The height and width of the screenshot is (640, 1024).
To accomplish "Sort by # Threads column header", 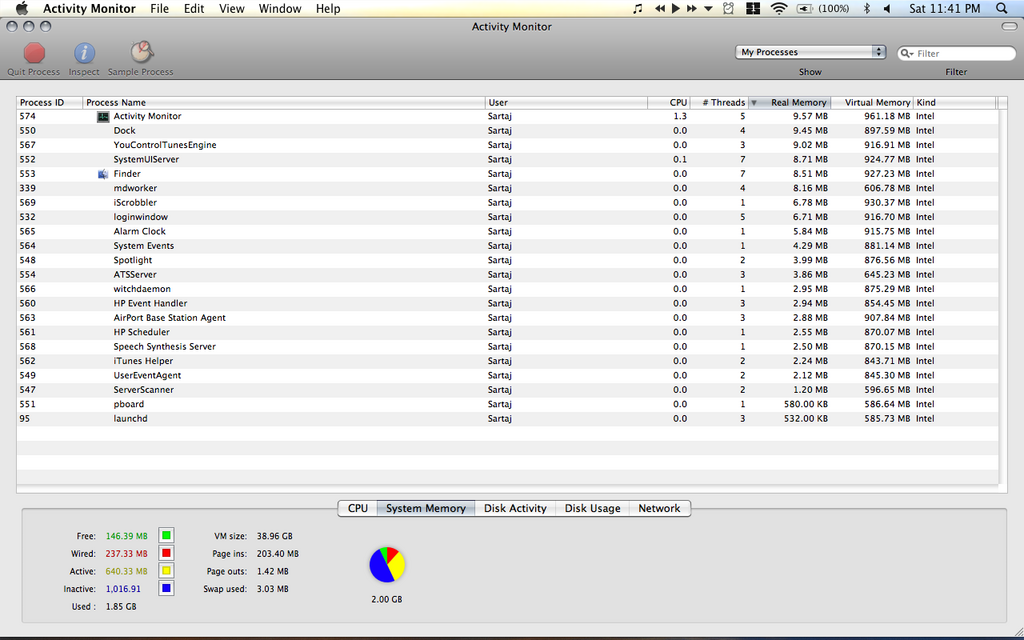I will click(x=719, y=103).
